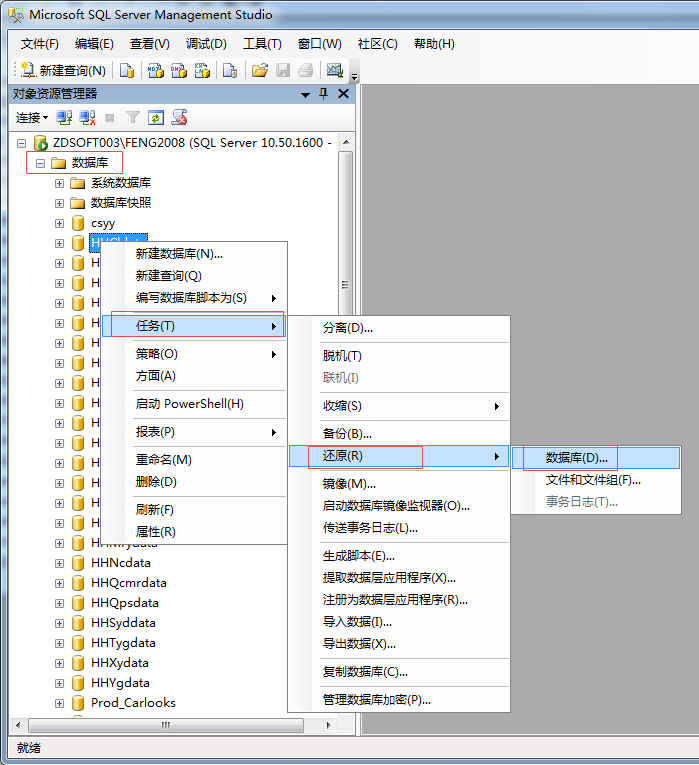
Task: Click 导入数据(I)... in tasks submenu
Action: 399,622
